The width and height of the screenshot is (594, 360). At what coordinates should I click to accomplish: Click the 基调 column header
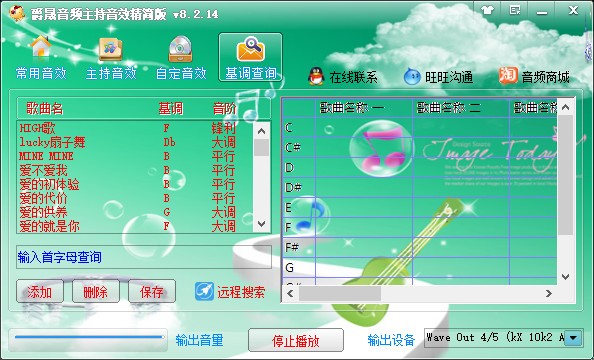coord(170,109)
